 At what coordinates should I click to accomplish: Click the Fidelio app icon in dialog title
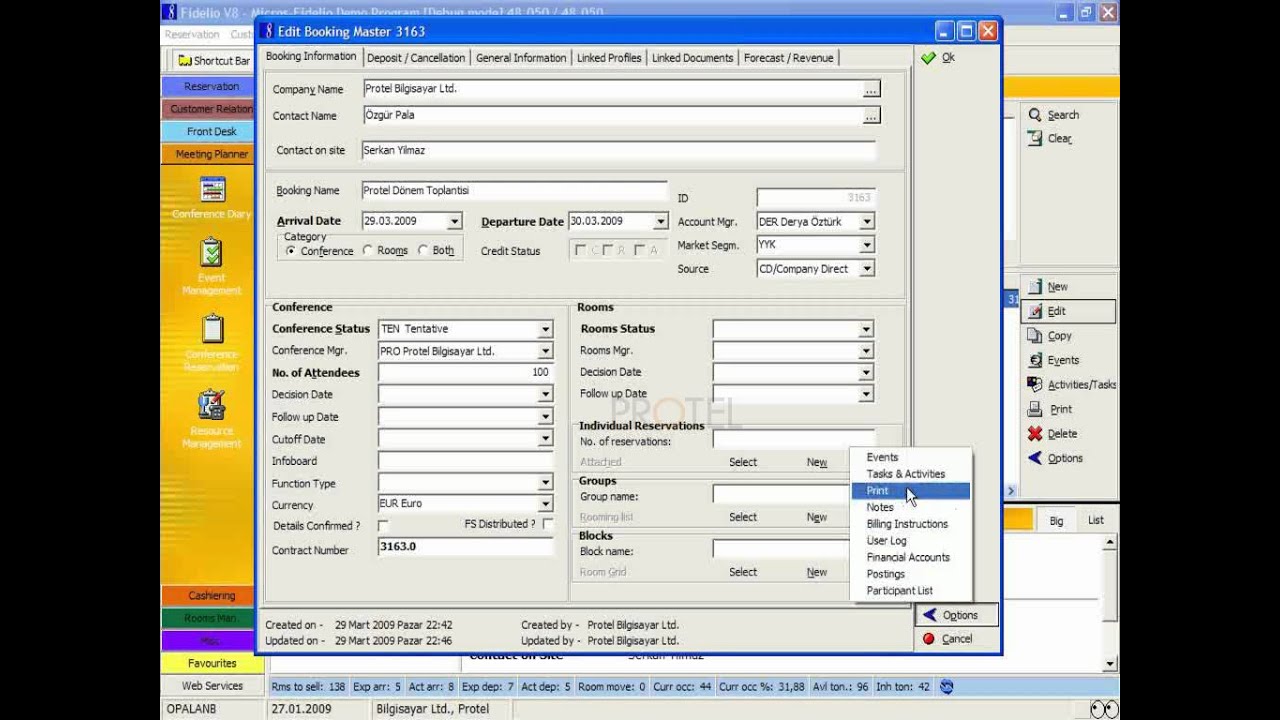pyautogui.click(x=267, y=31)
